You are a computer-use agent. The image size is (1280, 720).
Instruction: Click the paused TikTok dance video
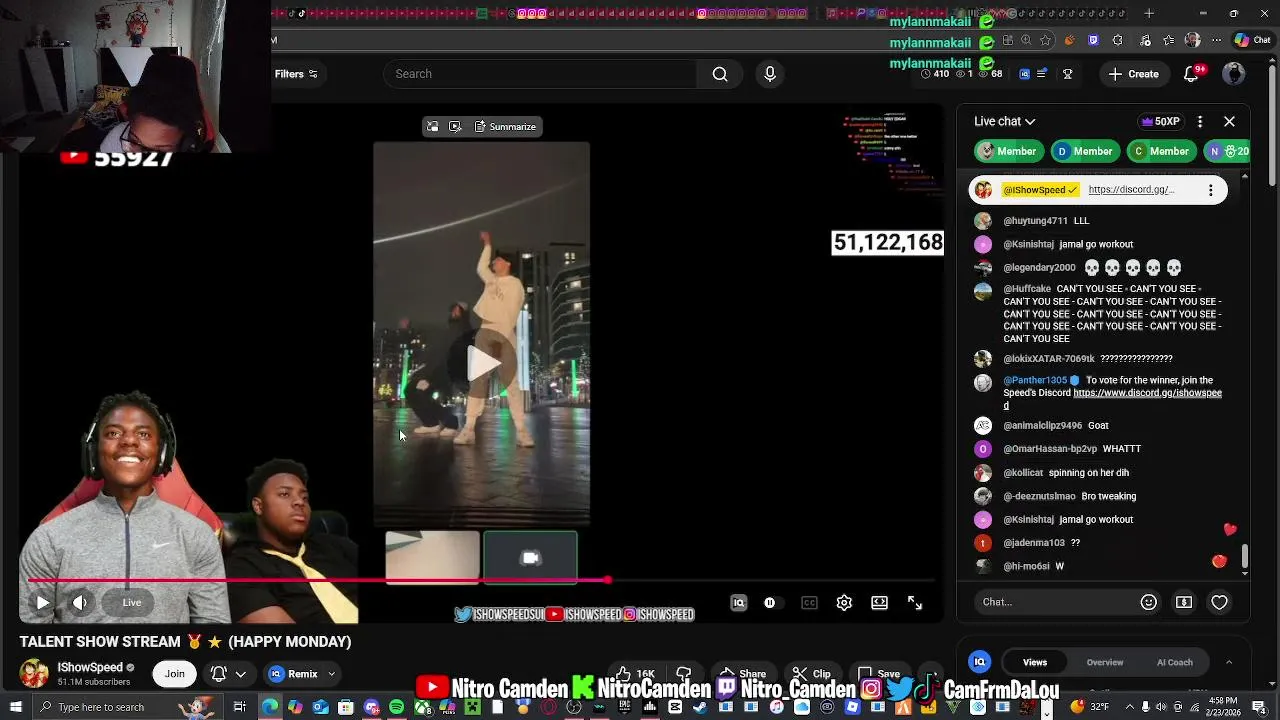pos(482,333)
